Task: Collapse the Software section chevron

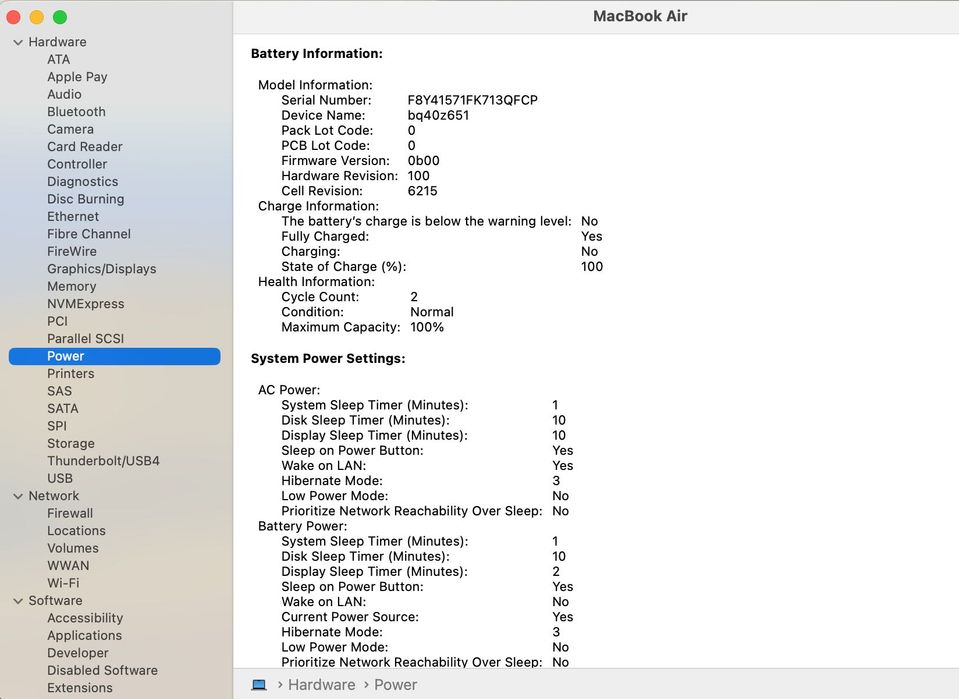Action: tap(18, 601)
